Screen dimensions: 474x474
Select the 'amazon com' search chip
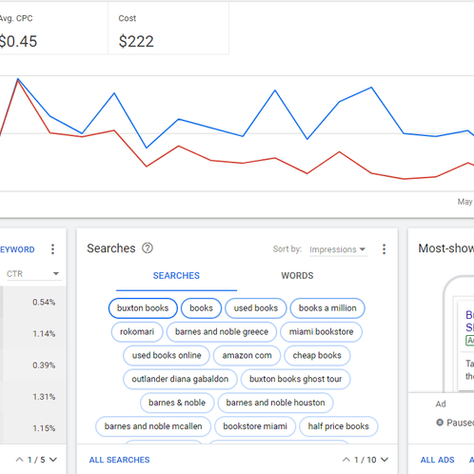[247, 355]
